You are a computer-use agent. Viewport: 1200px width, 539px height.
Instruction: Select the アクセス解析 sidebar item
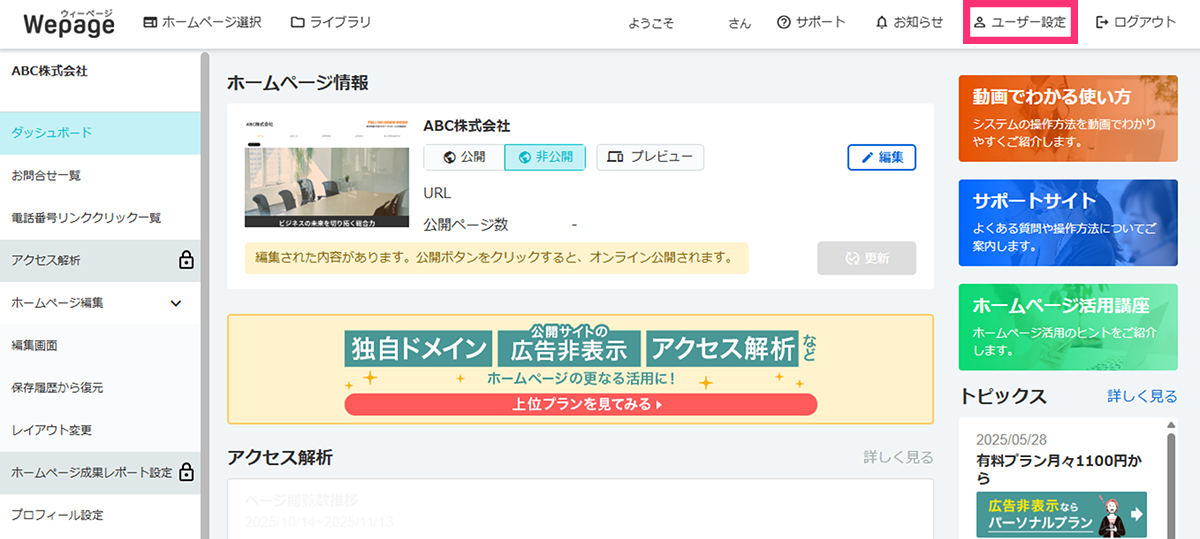click(100, 260)
